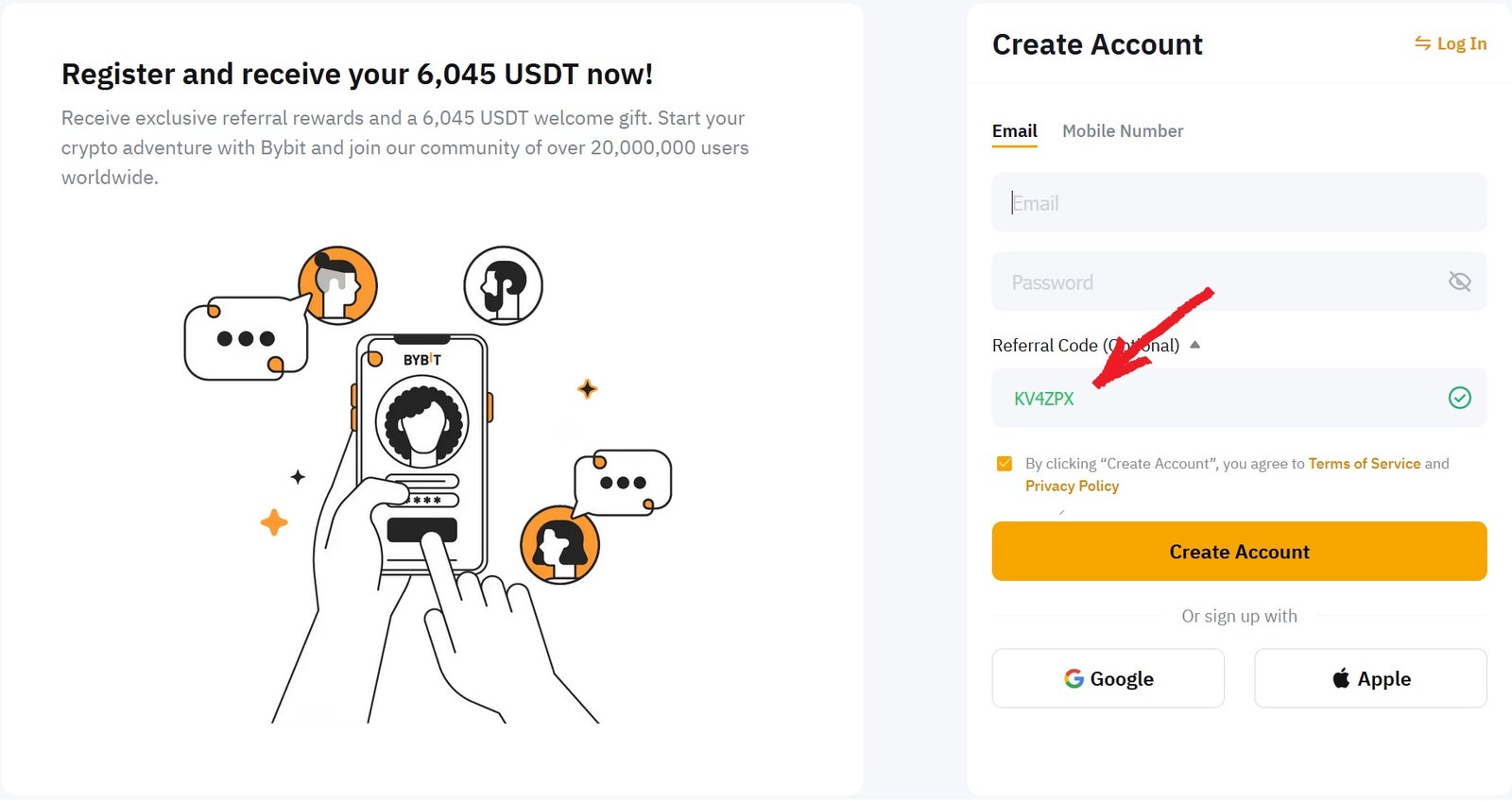This screenshot has width=1512, height=802.
Task: Click the black-and-white profile avatar circle
Action: pos(503,285)
